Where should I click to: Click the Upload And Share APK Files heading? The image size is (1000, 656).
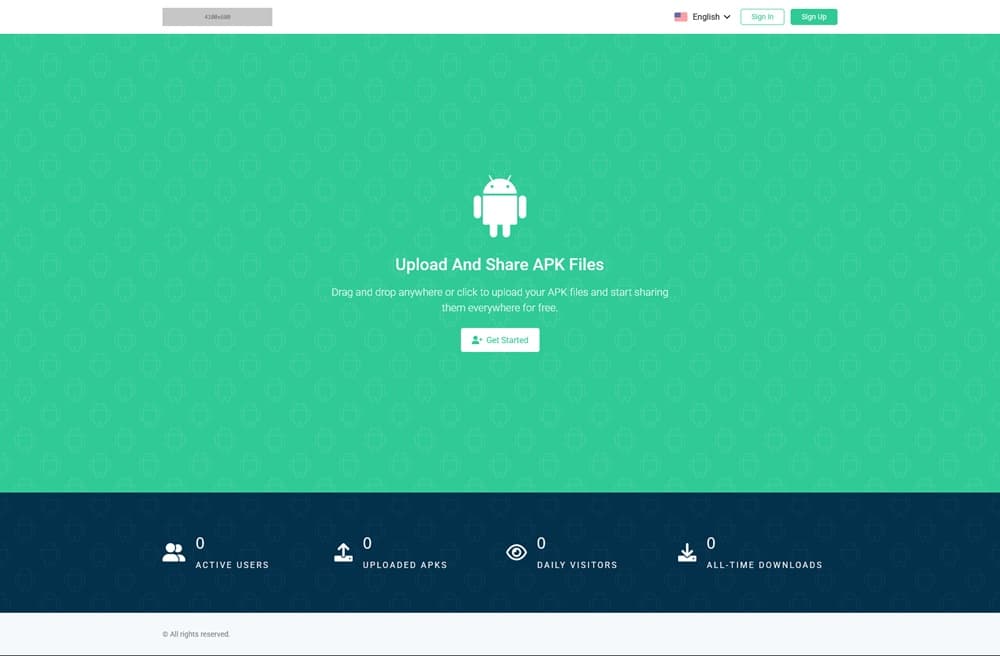click(x=499, y=265)
